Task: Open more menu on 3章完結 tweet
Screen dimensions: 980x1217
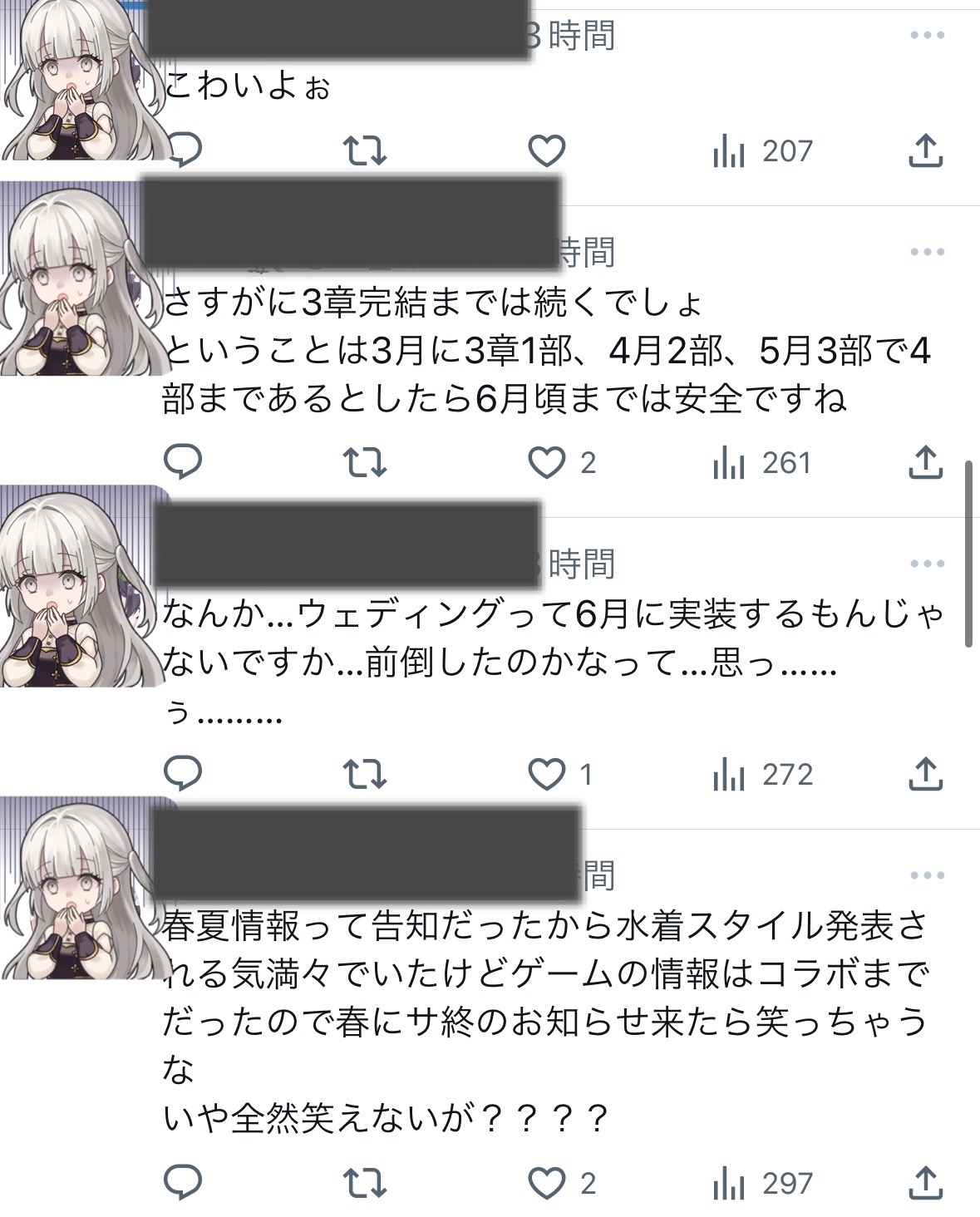Action: 927,251
